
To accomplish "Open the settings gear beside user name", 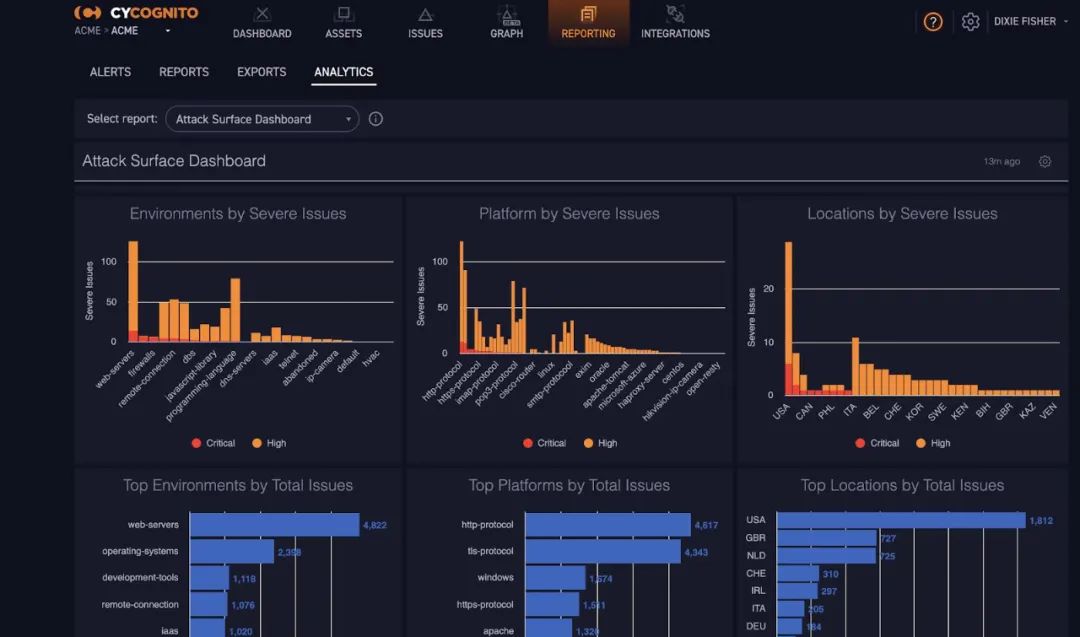I will point(970,22).
